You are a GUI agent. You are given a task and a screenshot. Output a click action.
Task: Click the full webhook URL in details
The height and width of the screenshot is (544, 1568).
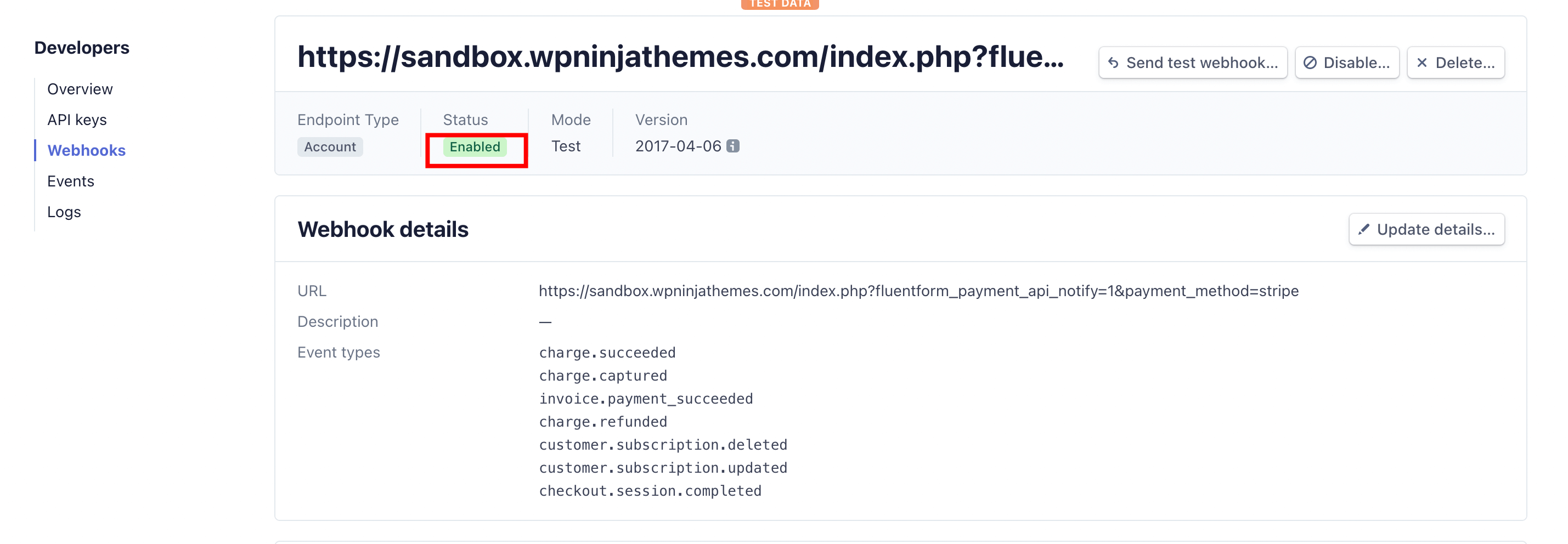click(x=918, y=291)
